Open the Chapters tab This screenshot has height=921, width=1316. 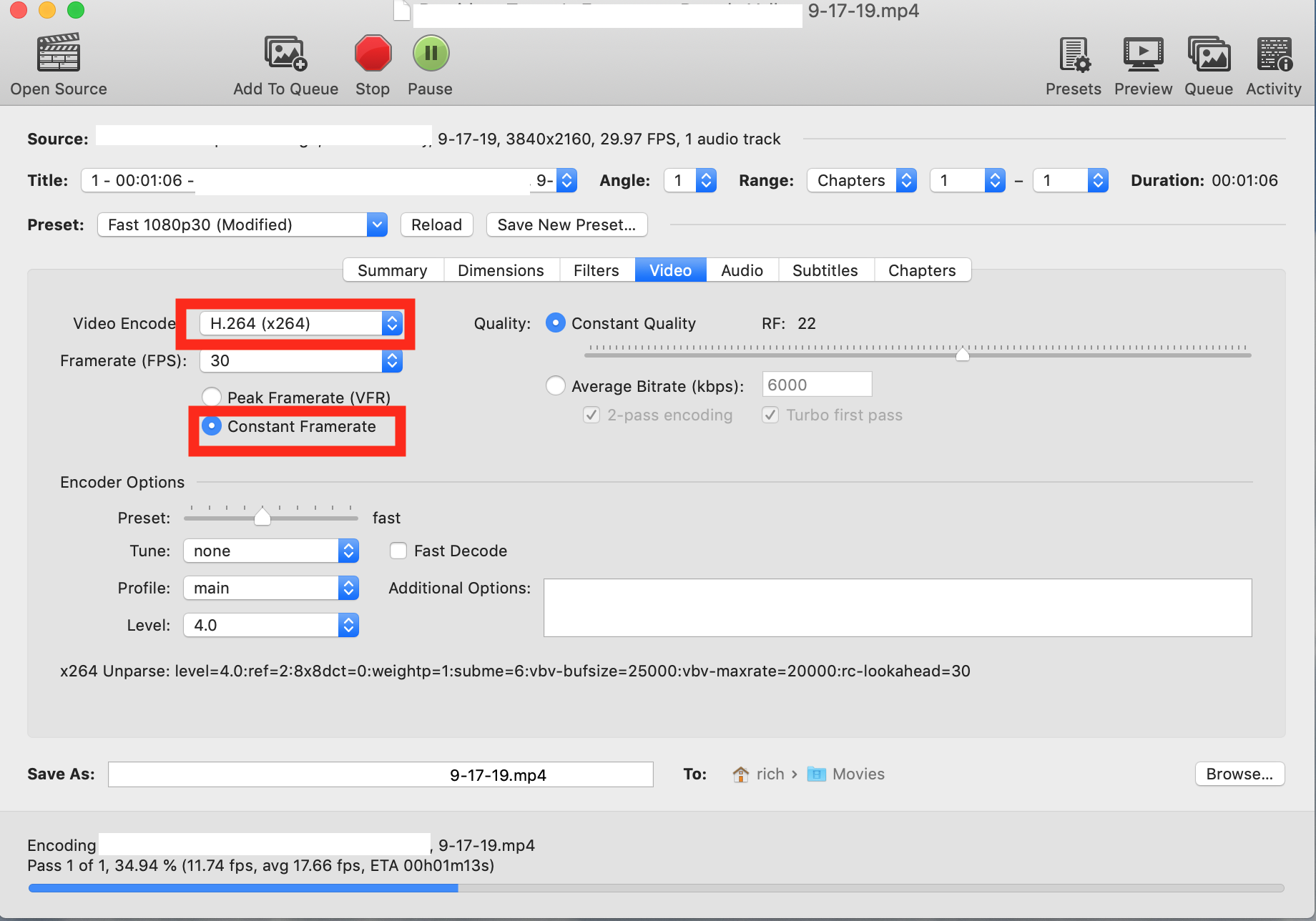click(923, 270)
